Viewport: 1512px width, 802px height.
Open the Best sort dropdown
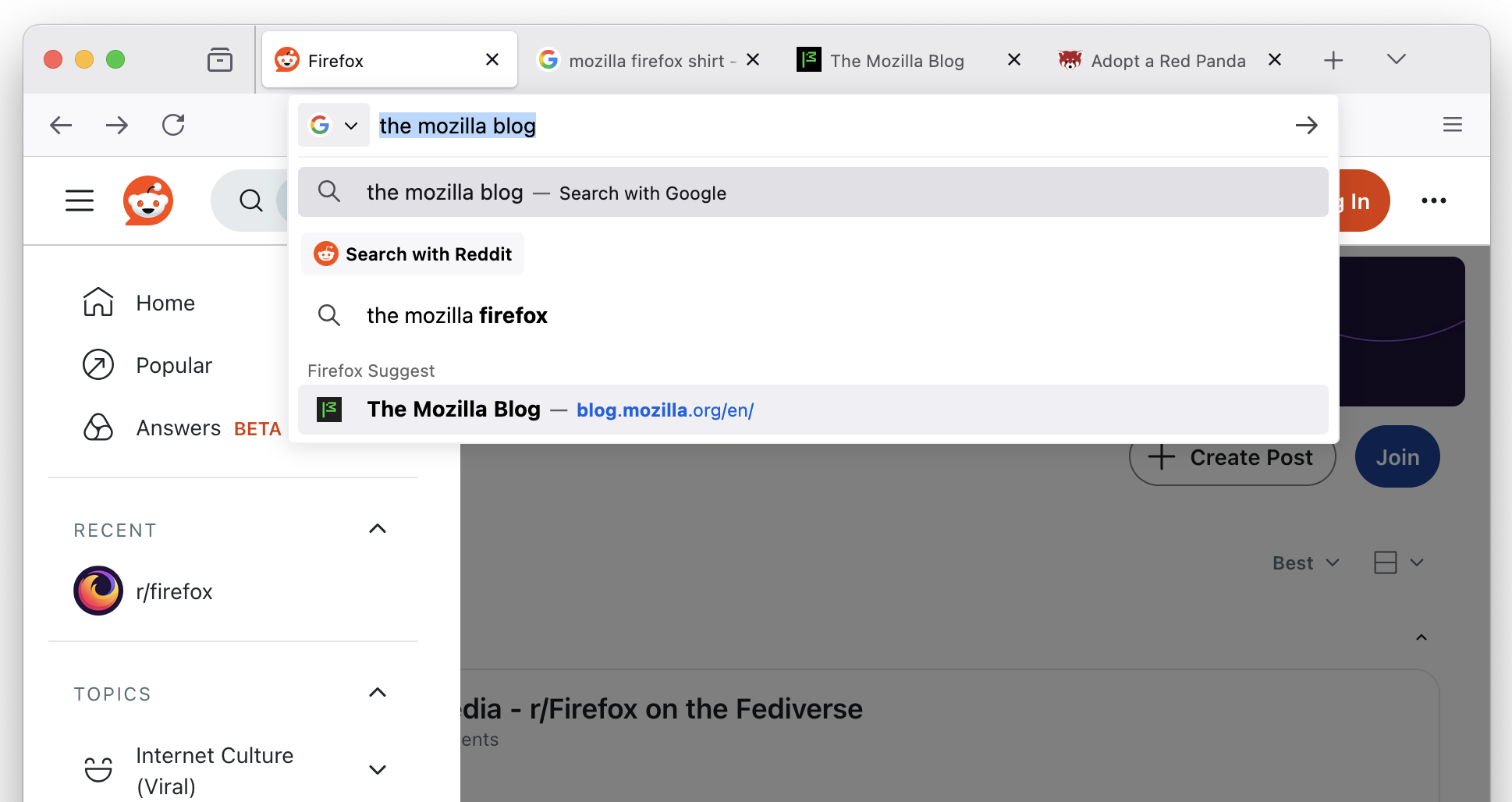(1305, 563)
